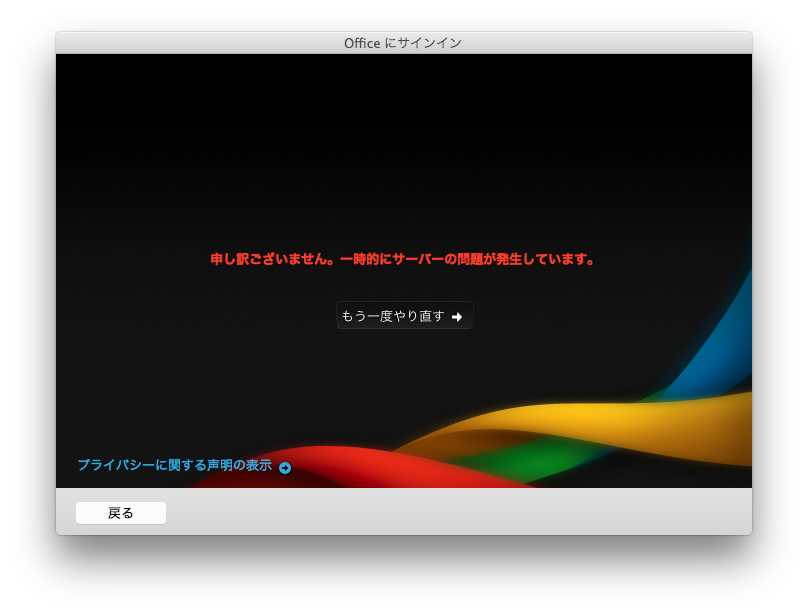The width and height of the screenshot is (808, 615).
Task: Click the red server error message text
Action: click(x=402, y=259)
